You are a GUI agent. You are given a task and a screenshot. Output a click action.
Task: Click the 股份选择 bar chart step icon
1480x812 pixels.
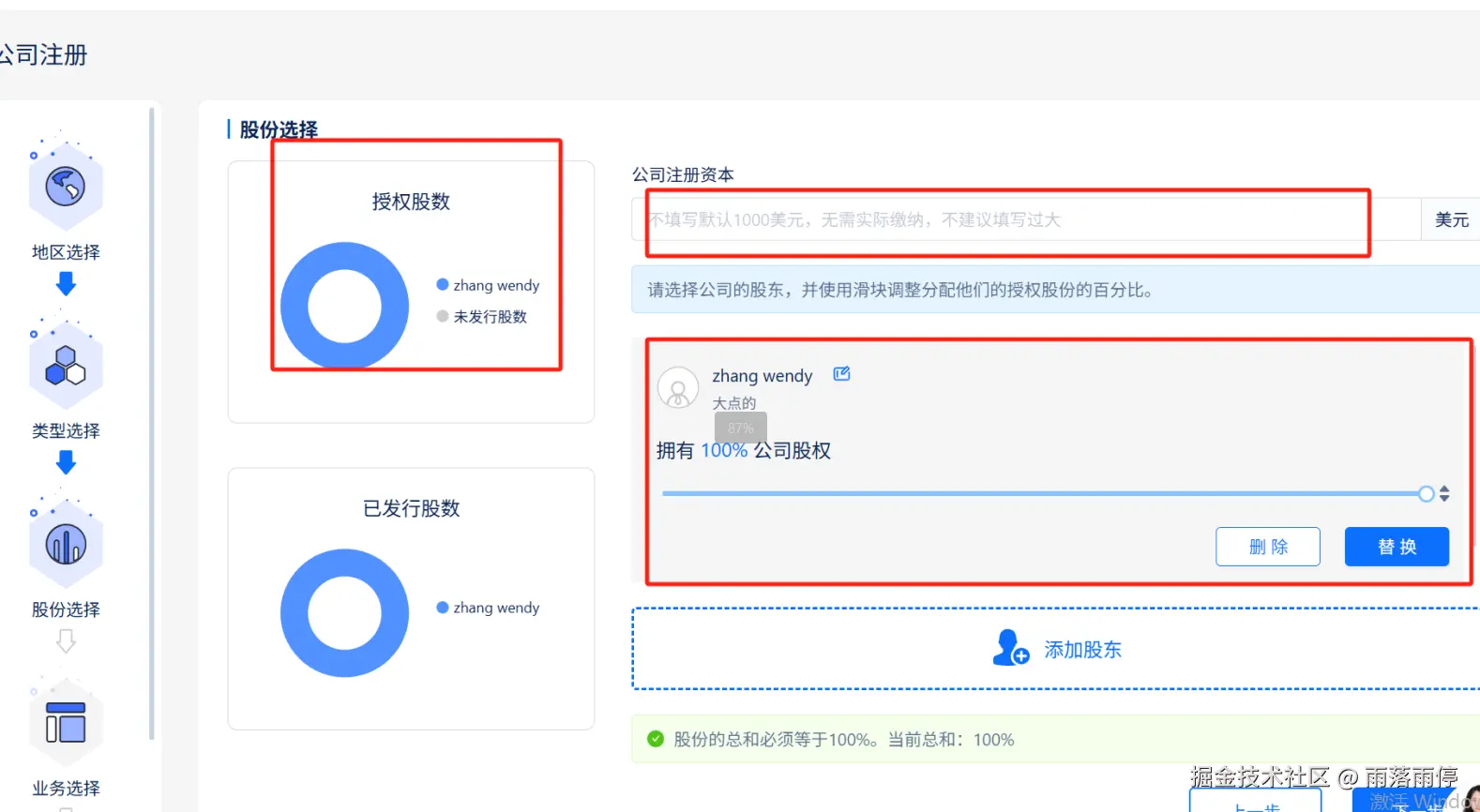(x=66, y=545)
